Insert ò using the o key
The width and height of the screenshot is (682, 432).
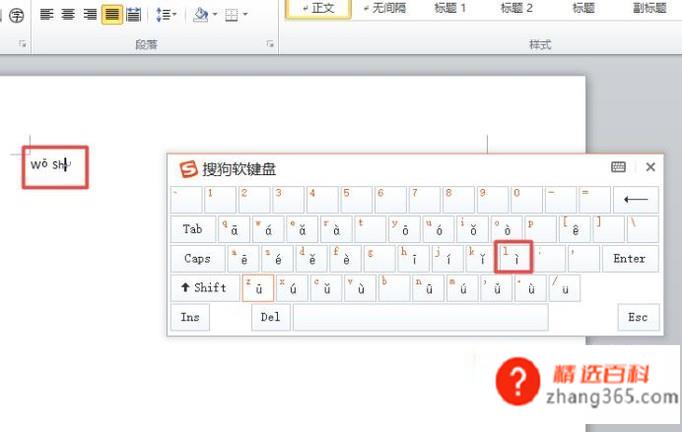point(507,229)
